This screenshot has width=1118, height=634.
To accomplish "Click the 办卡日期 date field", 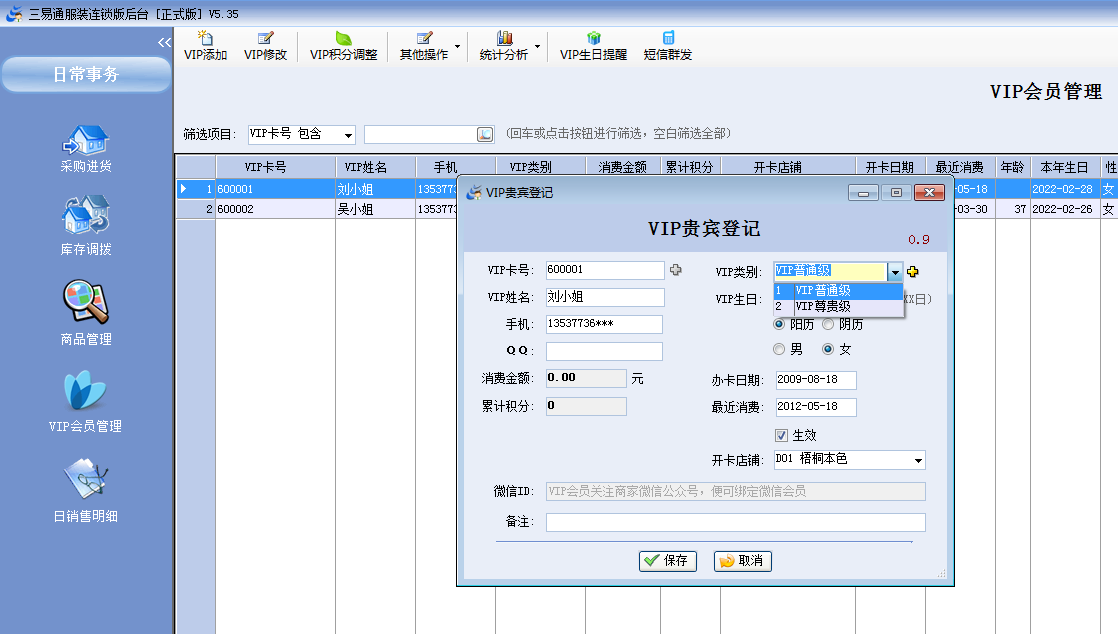I will [816, 380].
